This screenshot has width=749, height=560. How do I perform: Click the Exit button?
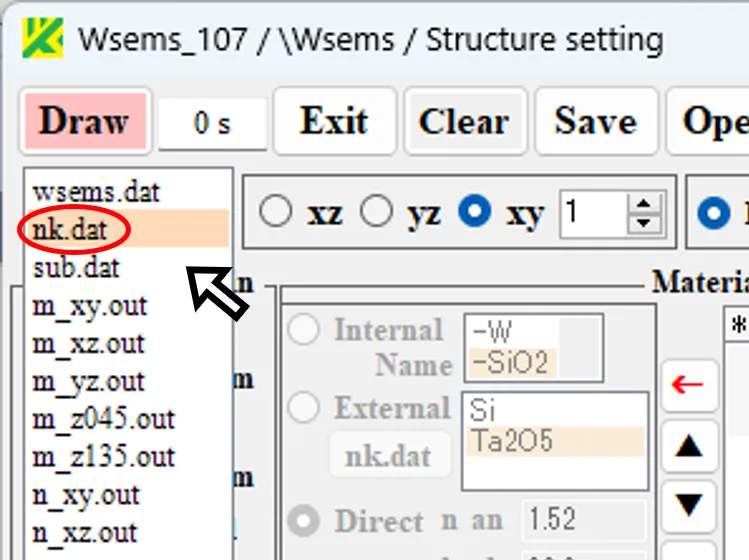tap(334, 121)
